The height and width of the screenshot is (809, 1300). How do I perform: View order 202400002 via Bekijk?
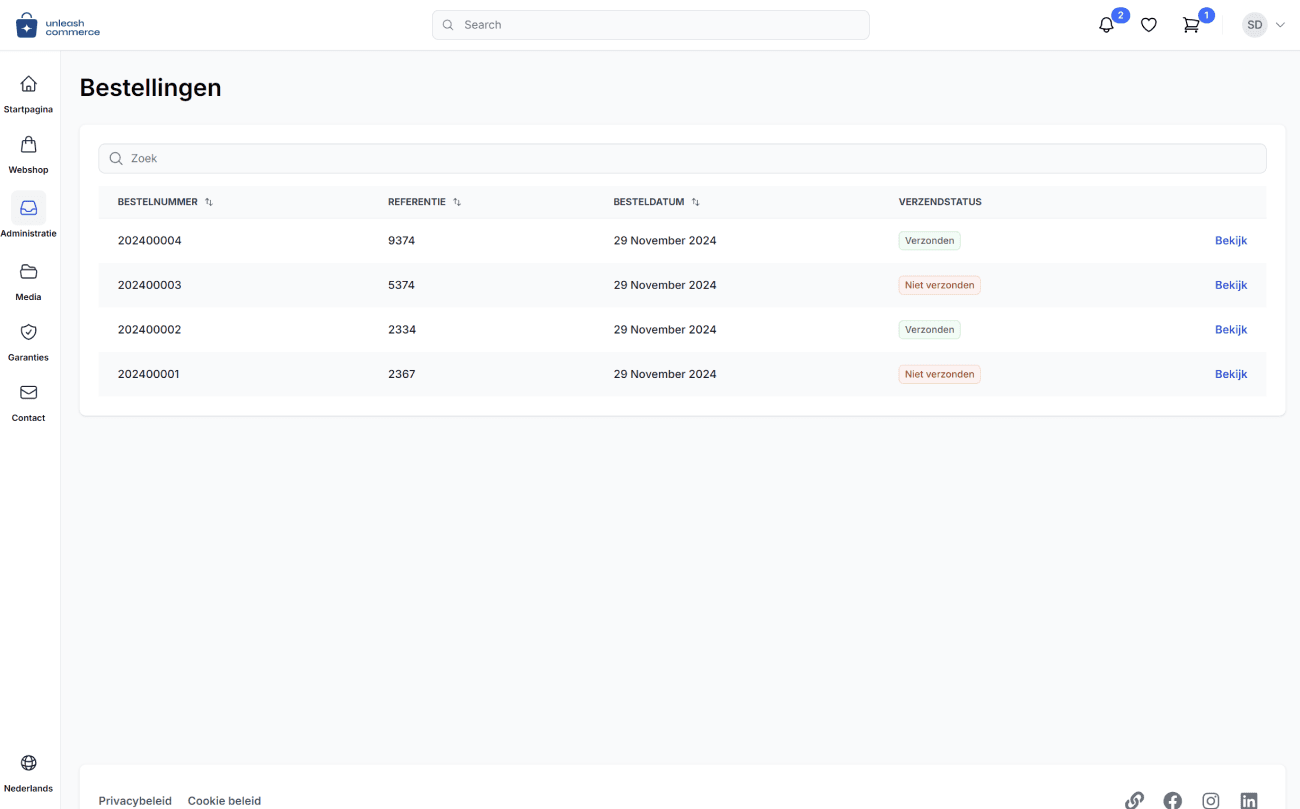point(1231,330)
